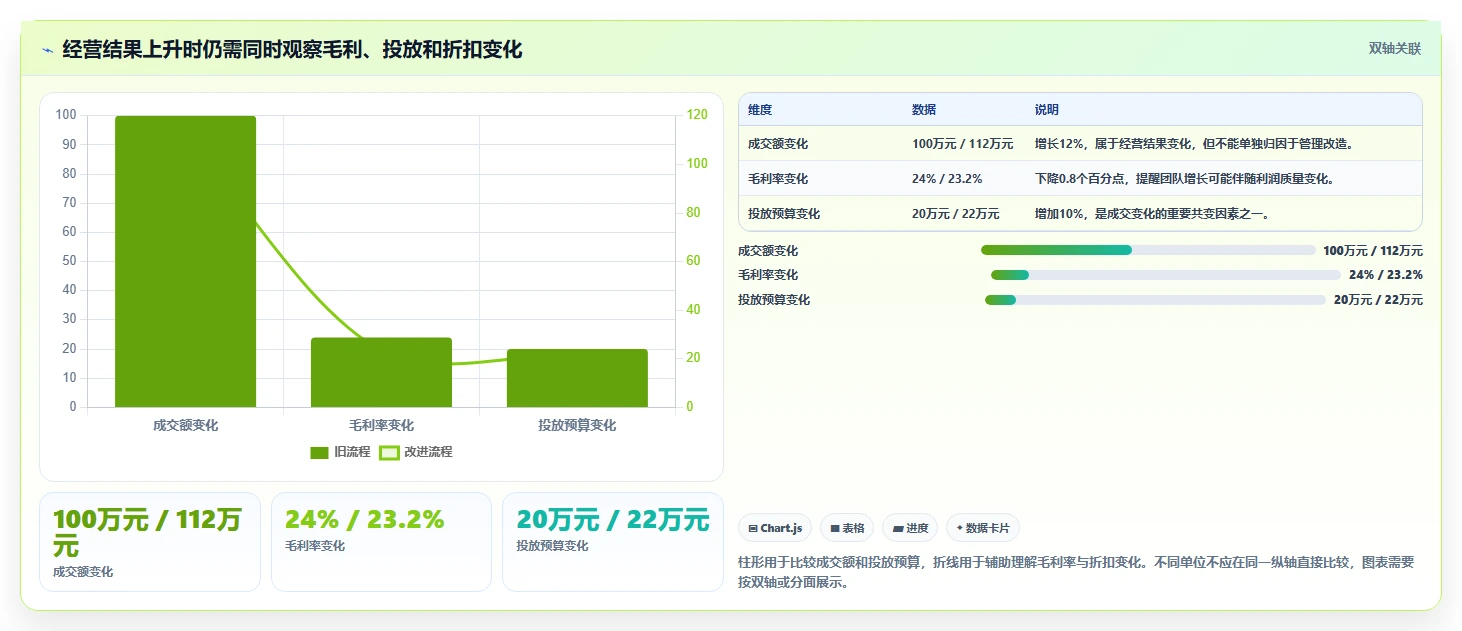1462x631 pixels.
Task: Select the 进度 tag
Action: 910,528
